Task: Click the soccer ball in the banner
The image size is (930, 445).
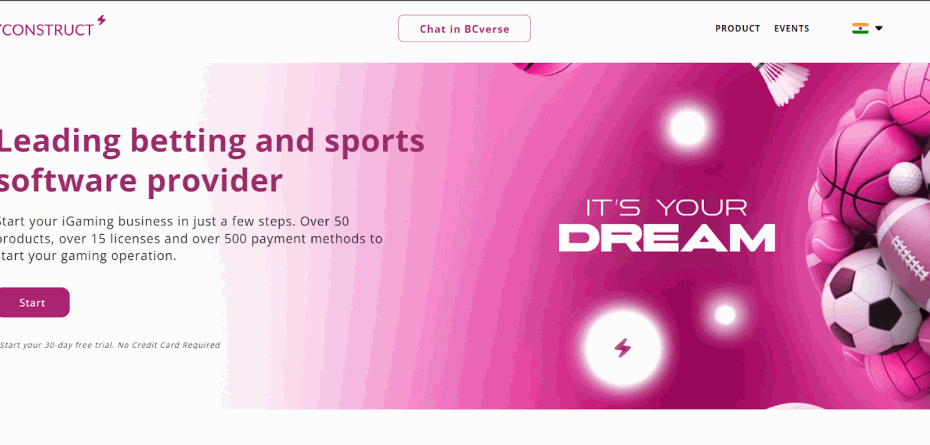Action: [x=871, y=301]
